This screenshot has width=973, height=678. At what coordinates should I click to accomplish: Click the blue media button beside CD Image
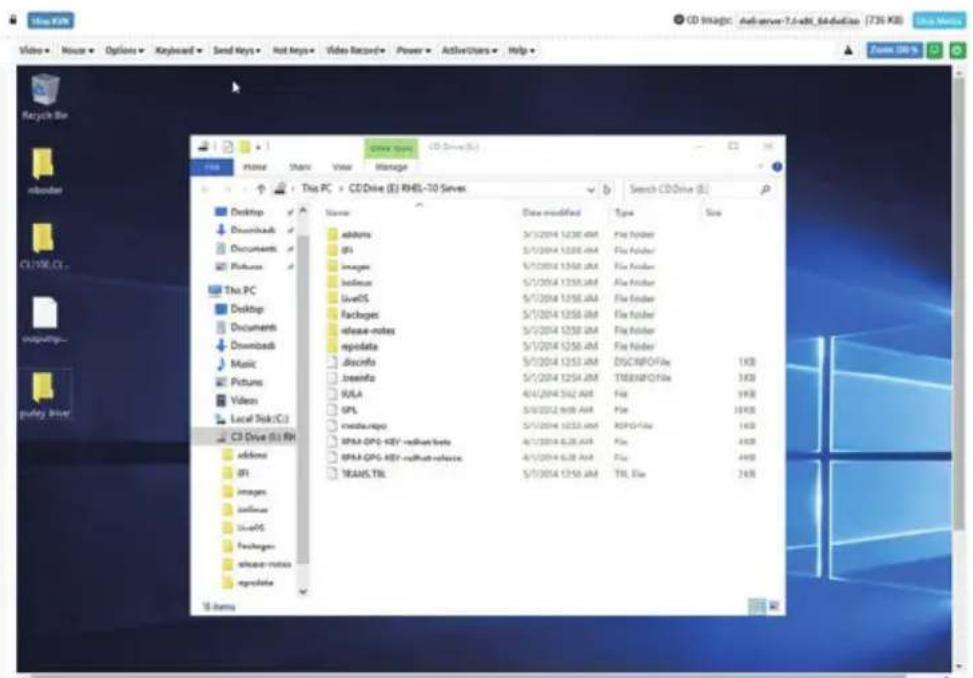(938, 20)
